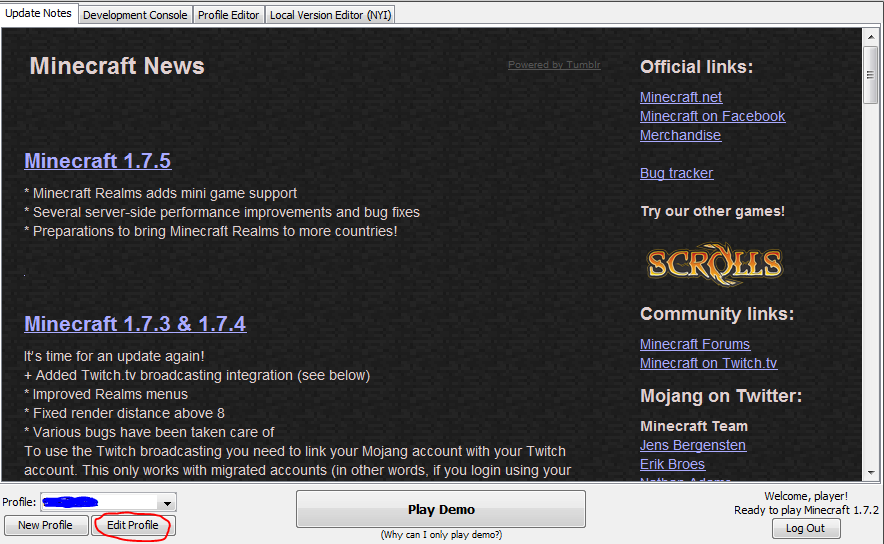Click the "Official links:" heading

tap(697, 67)
